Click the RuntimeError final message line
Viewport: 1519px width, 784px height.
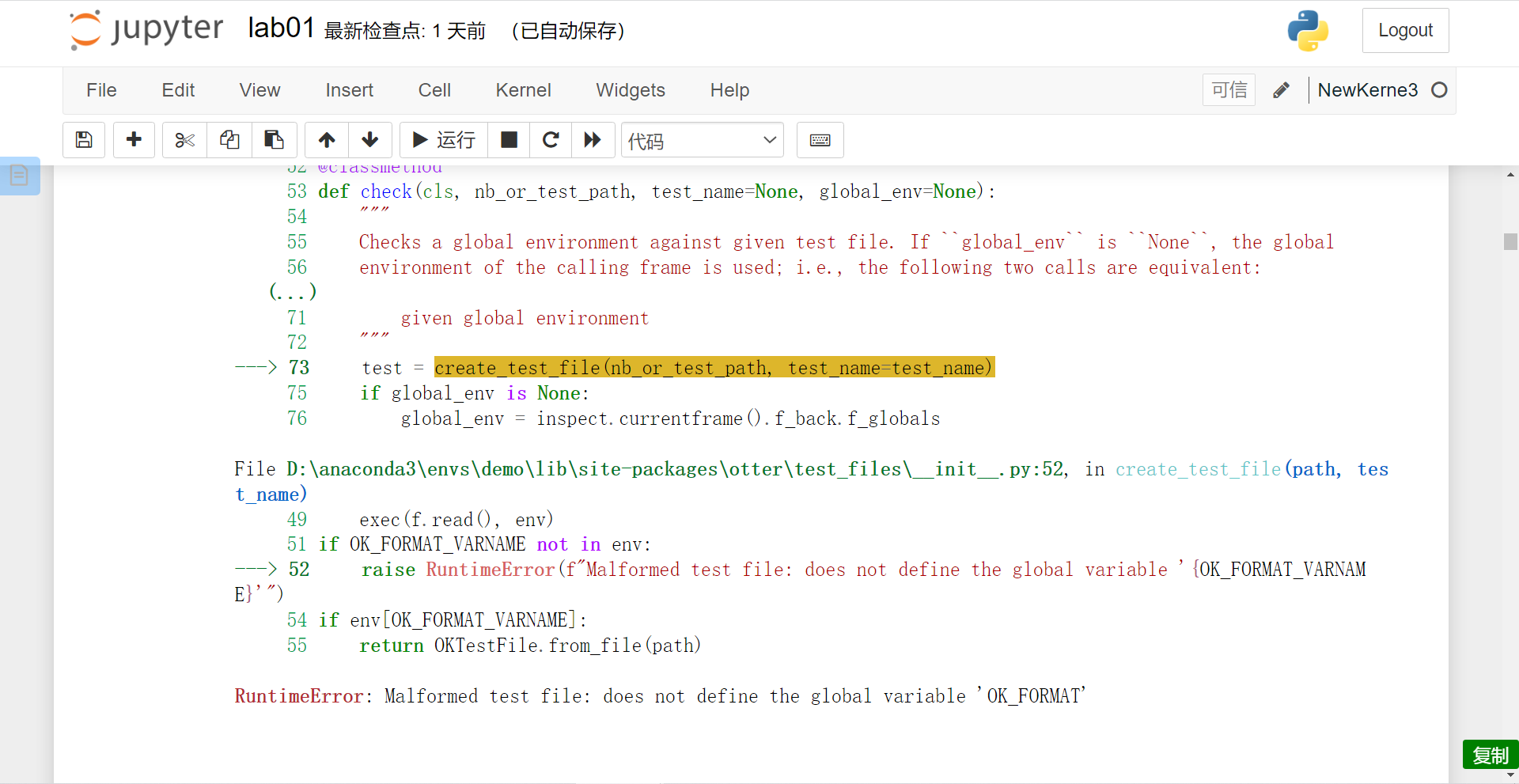661,696
